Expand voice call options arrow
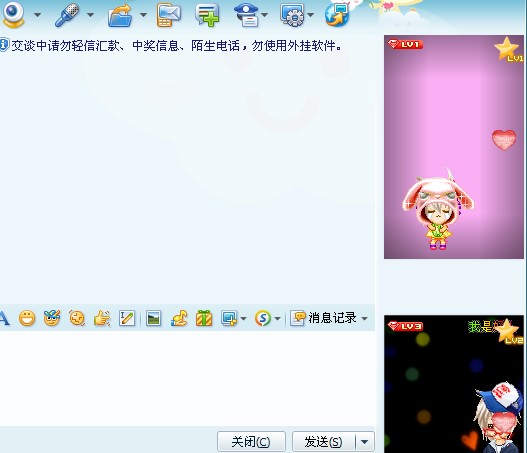The width and height of the screenshot is (527, 453). (90, 15)
